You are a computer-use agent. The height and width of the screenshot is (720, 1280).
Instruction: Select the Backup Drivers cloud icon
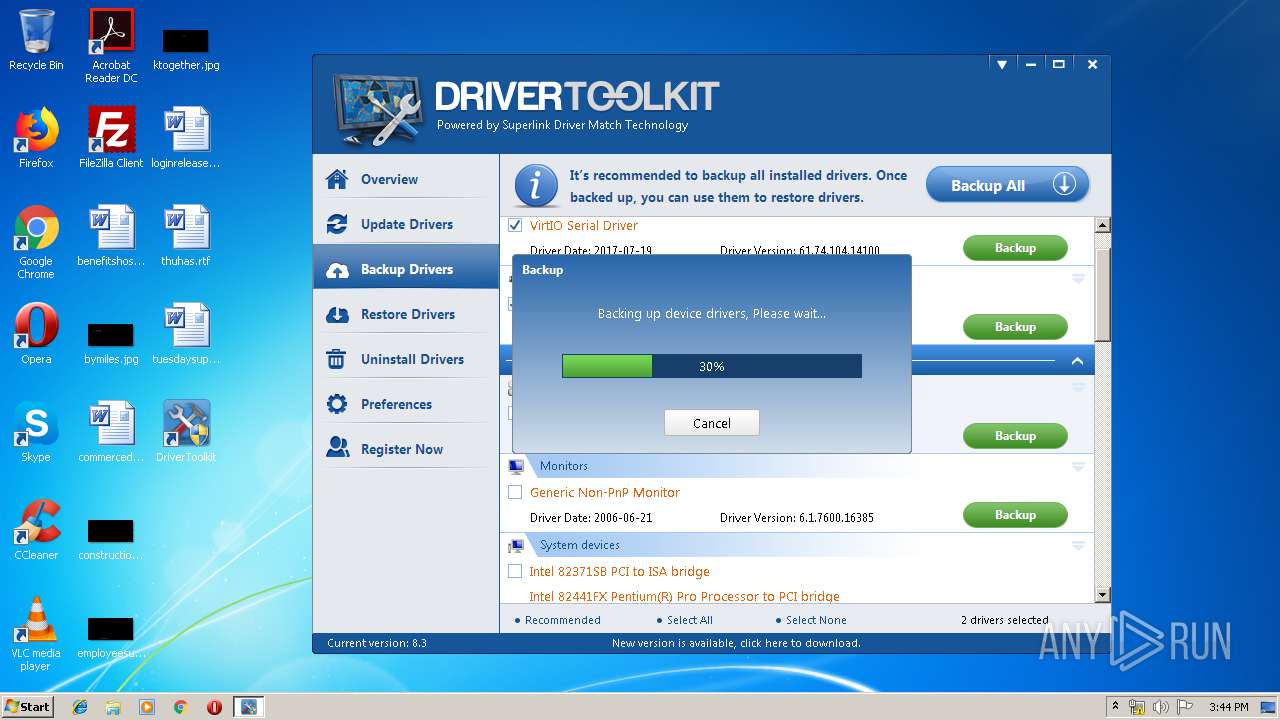click(337, 269)
